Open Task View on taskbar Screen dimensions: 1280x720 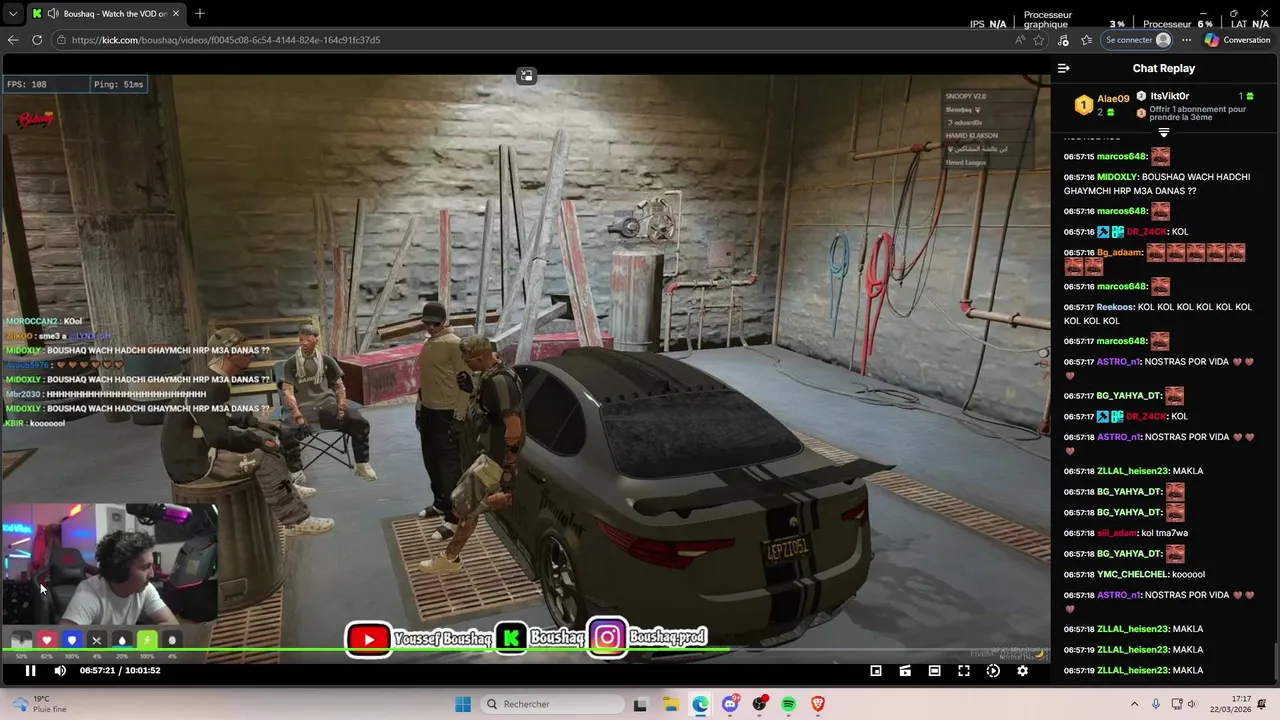(x=641, y=704)
